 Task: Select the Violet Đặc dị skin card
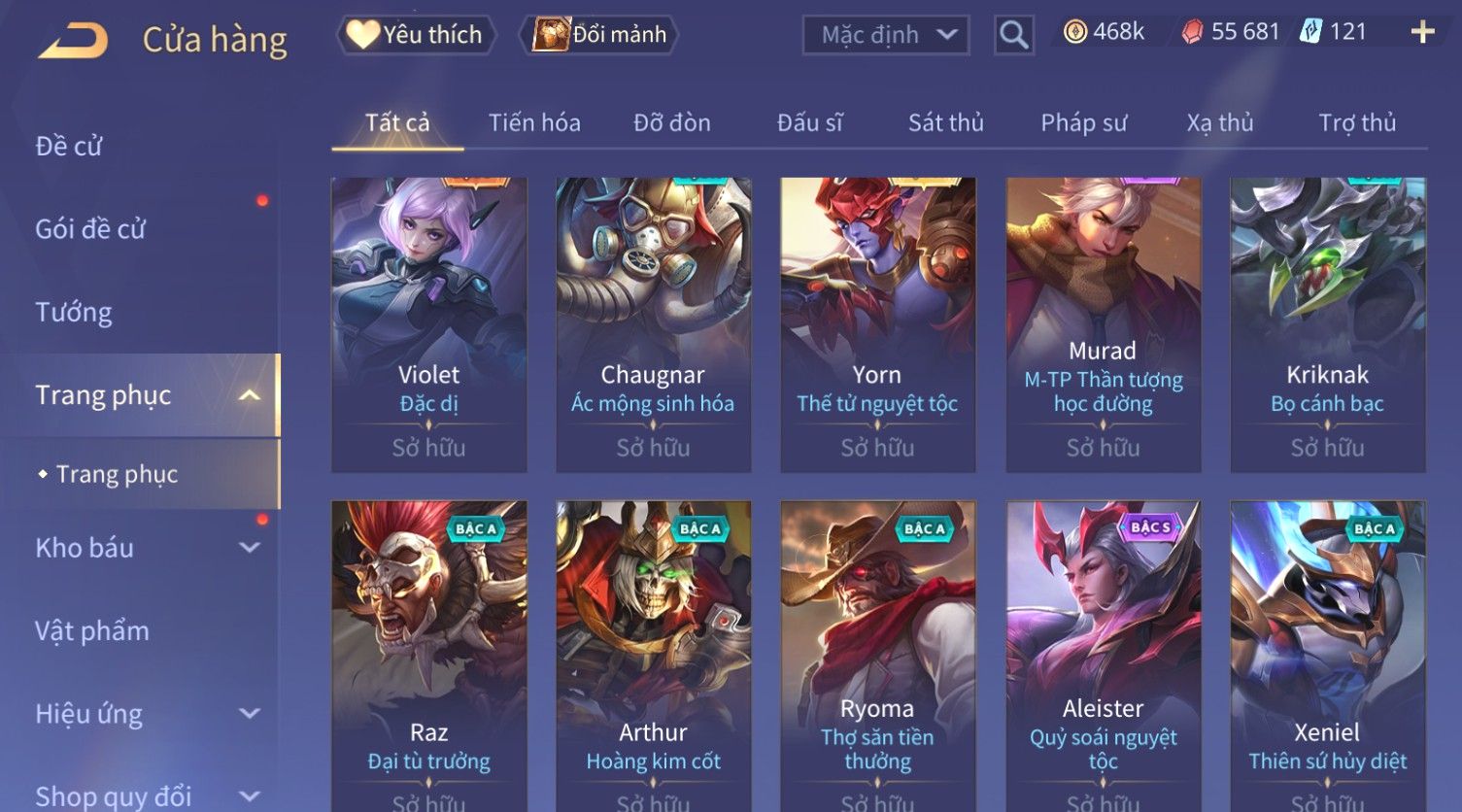point(429,324)
